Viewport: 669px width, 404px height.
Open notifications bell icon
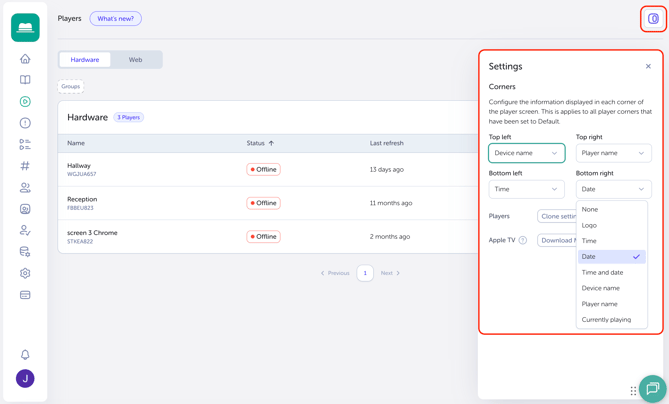point(25,355)
